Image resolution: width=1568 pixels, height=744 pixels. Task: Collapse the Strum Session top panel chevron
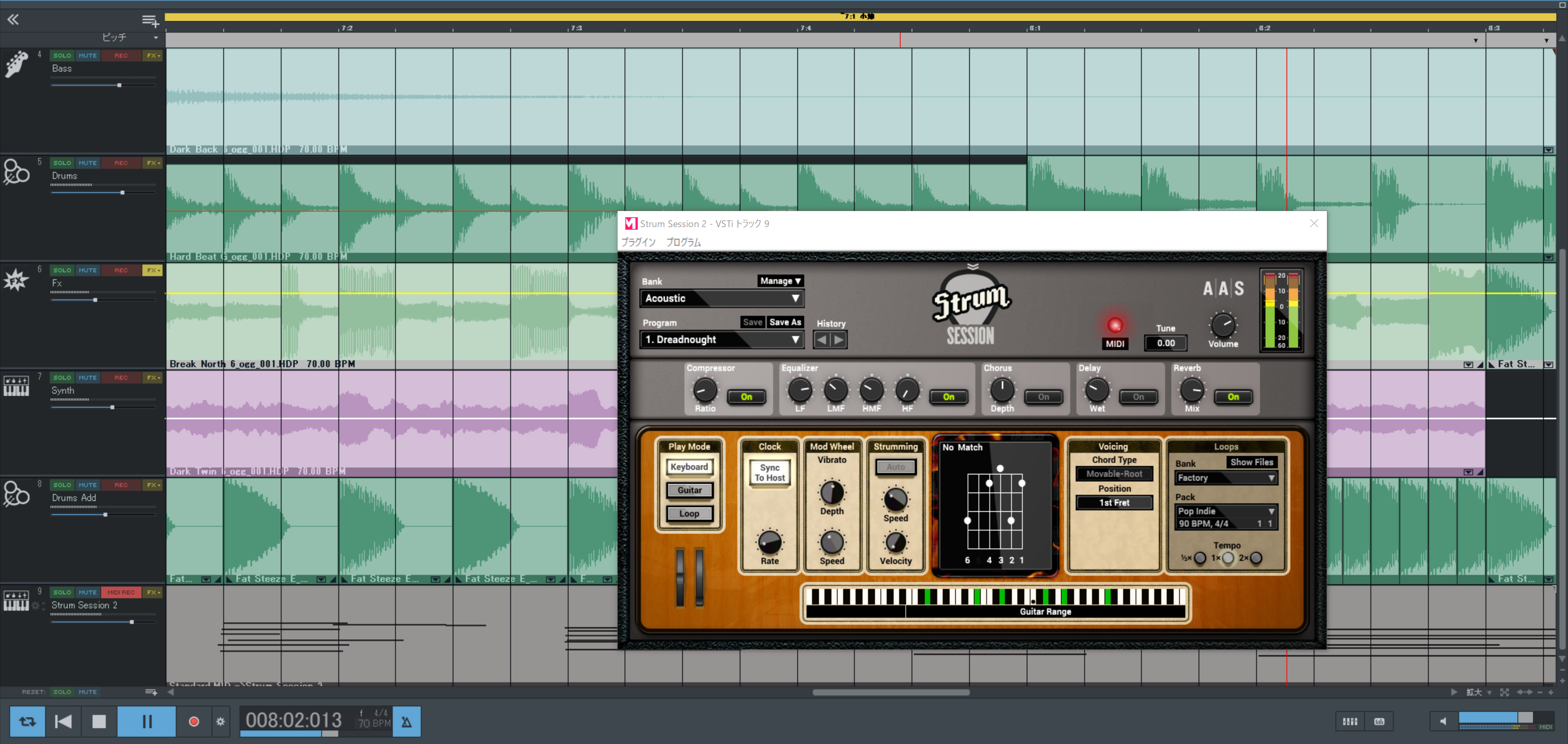973,266
